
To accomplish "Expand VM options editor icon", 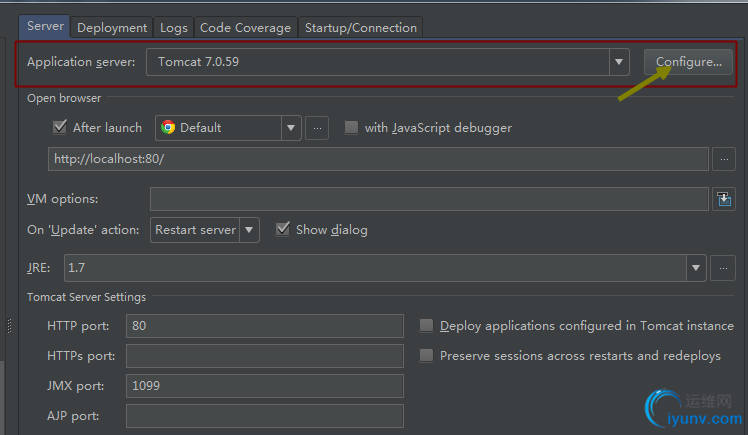I will 724,199.
